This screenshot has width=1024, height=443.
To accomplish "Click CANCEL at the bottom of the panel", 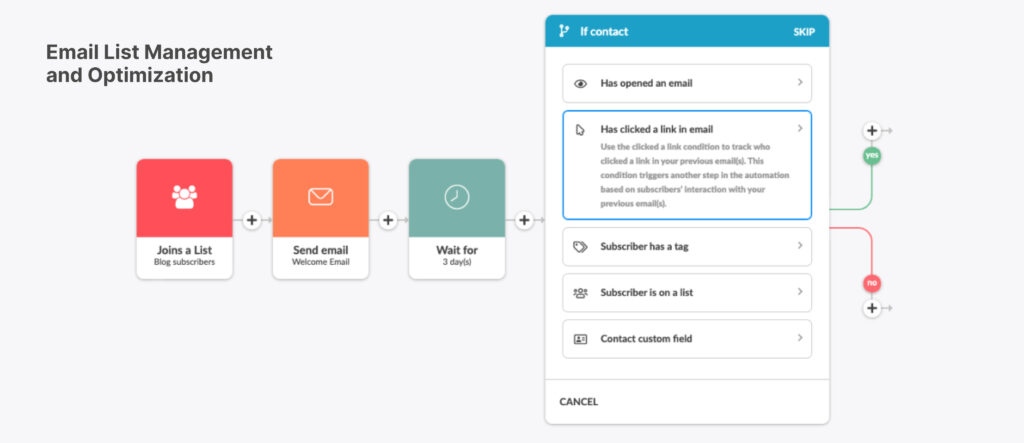I will (579, 402).
